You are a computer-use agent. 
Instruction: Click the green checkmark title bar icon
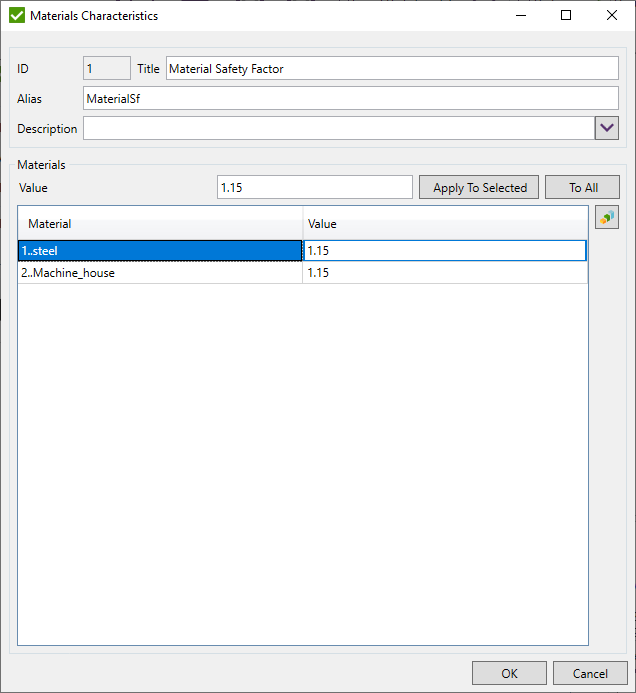tap(16, 15)
